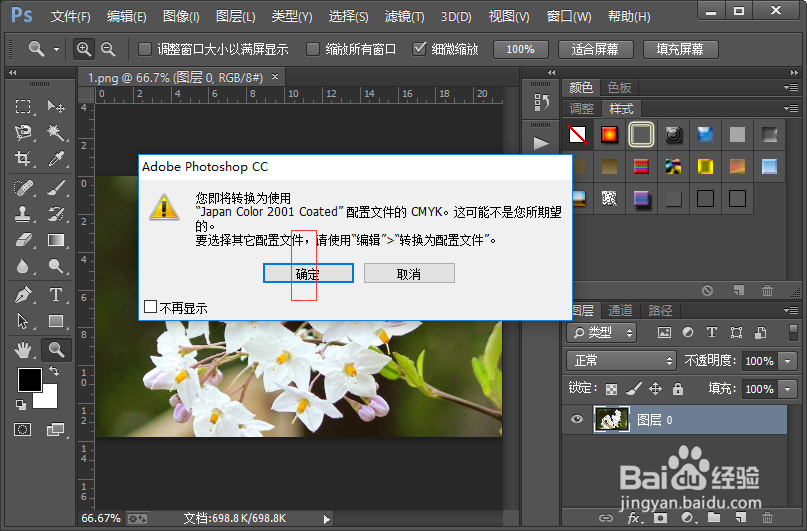Select the Path Selection tool
Viewport: 807px width, 531px height.
(23, 321)
